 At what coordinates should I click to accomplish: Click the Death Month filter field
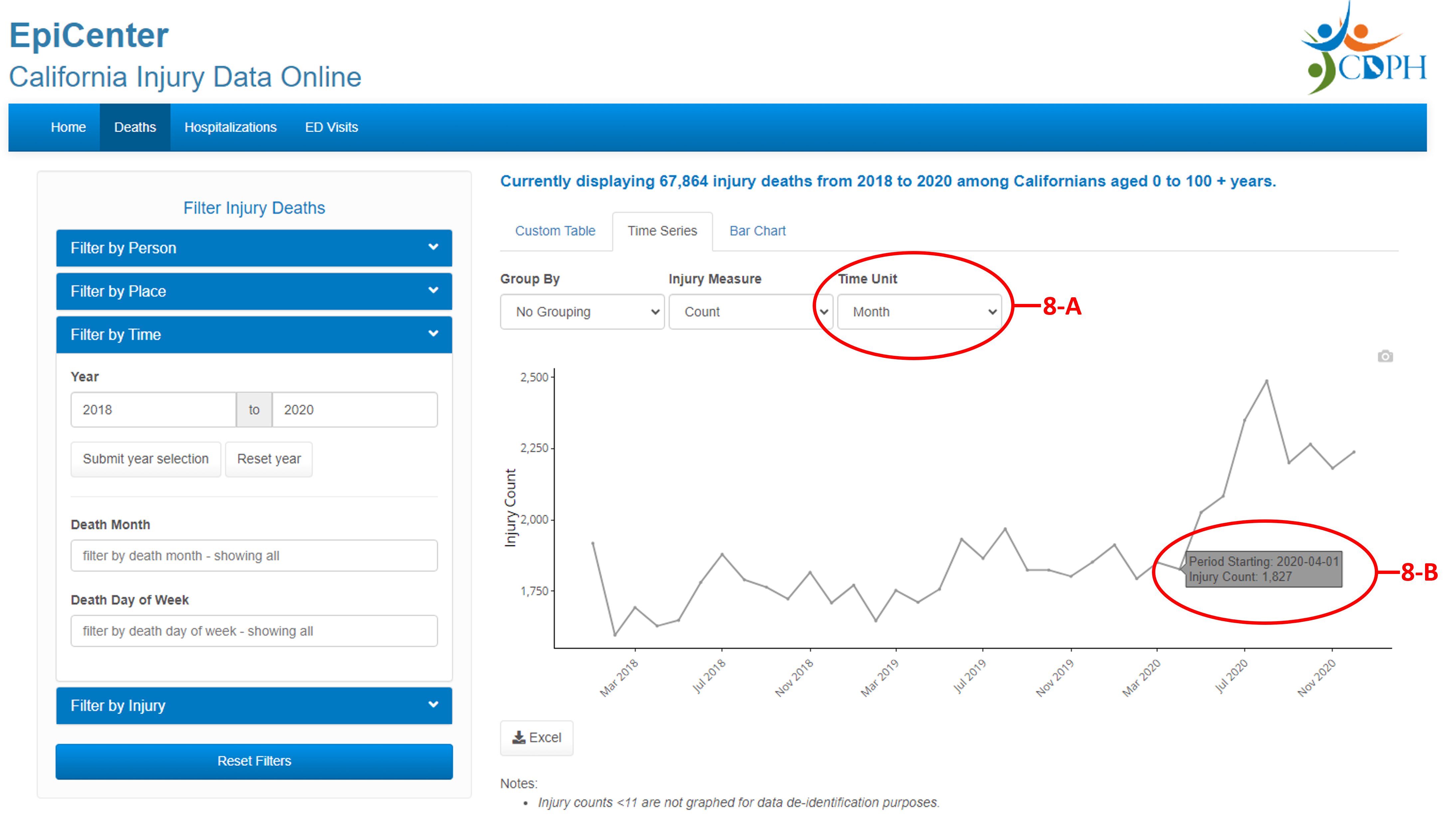254,556
